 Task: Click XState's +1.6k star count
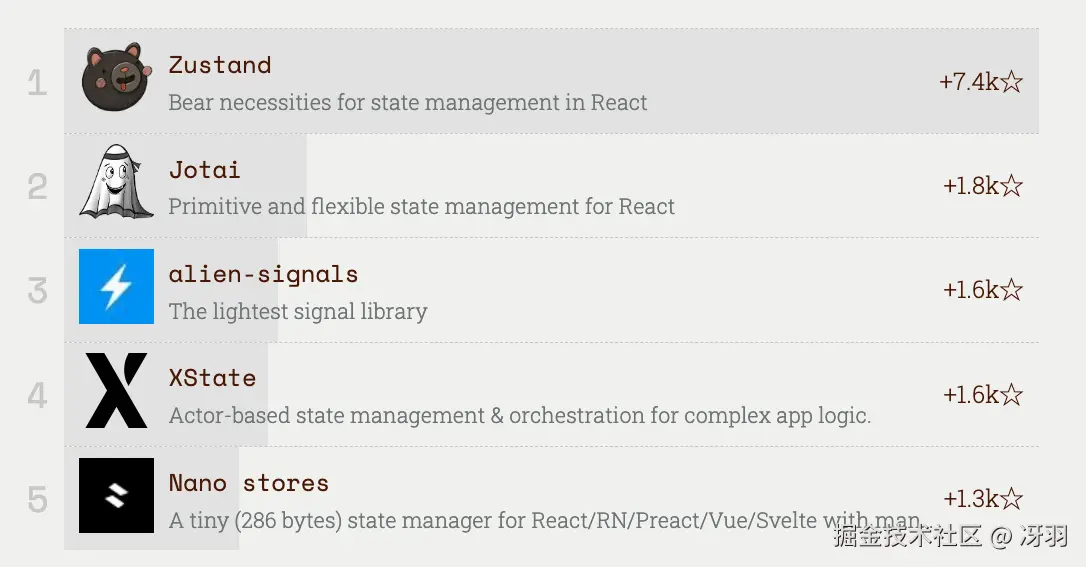[x=983, y=395]
